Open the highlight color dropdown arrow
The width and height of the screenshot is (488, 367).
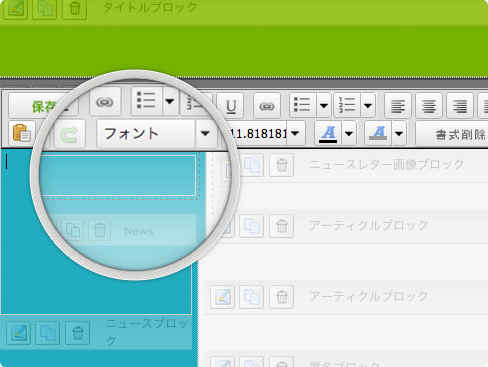399,133
